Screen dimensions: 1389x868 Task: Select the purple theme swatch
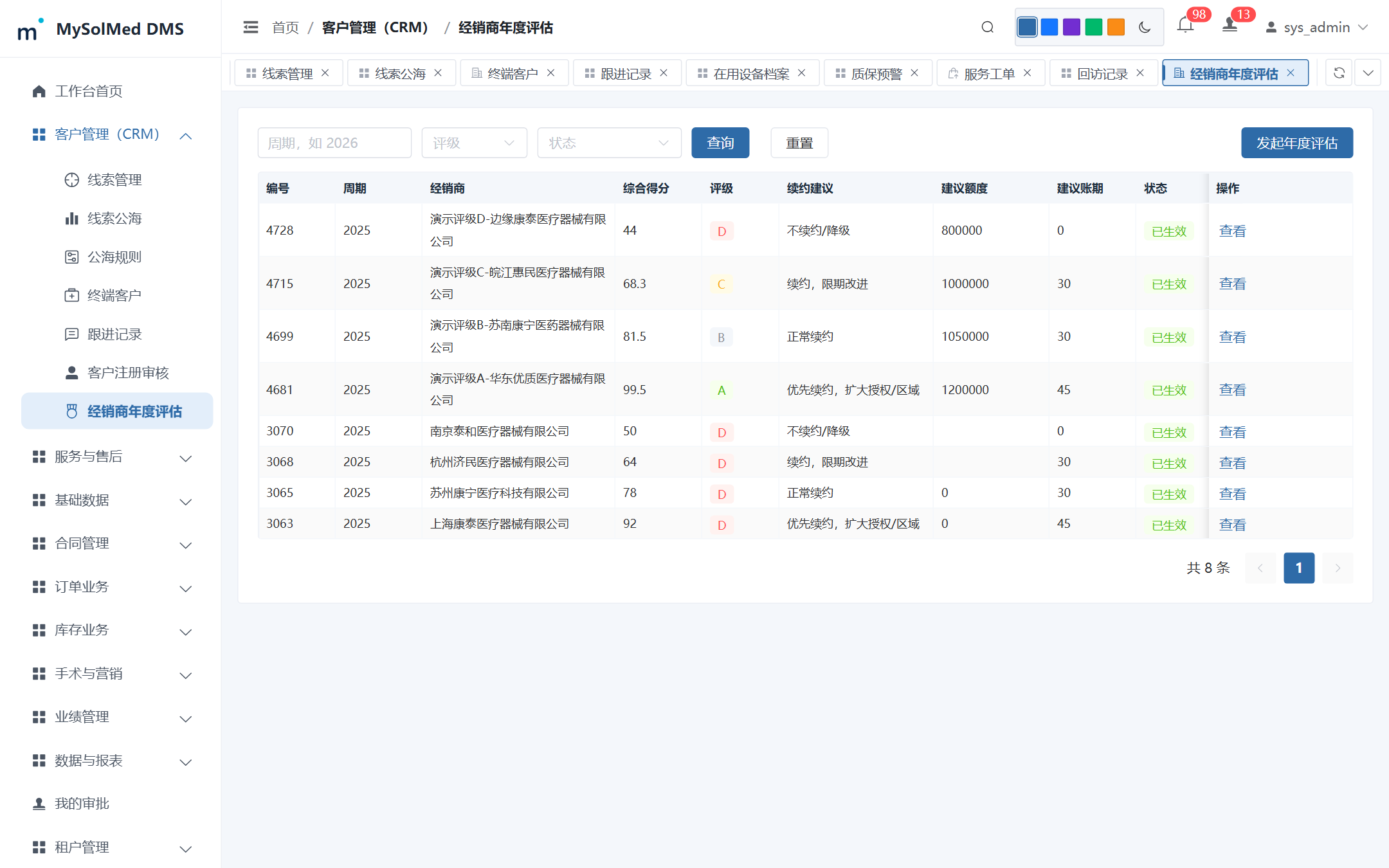pyautogui.click(x=1071, y=27)
